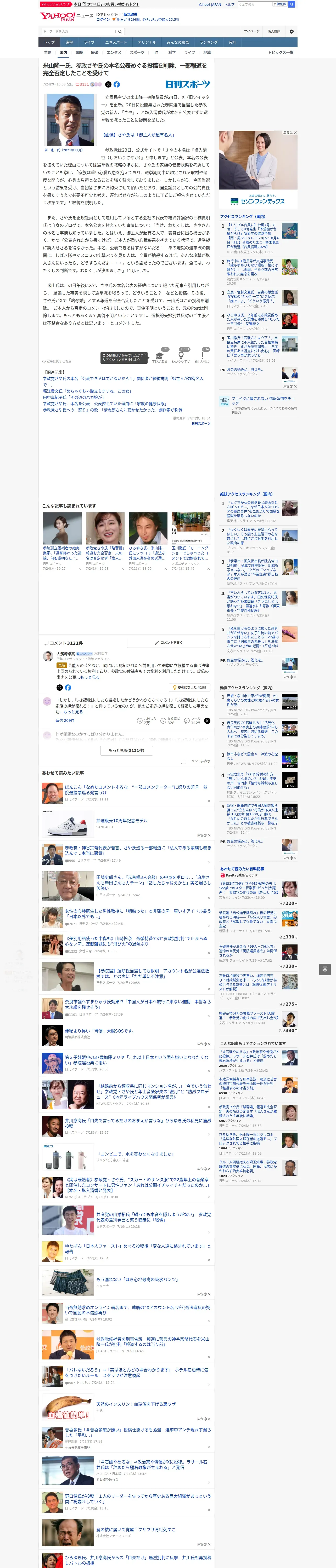Screen dimensions: 336x1568
Task: Share the 返信 209件 comment on X
Action: click(x=207, y=721)
